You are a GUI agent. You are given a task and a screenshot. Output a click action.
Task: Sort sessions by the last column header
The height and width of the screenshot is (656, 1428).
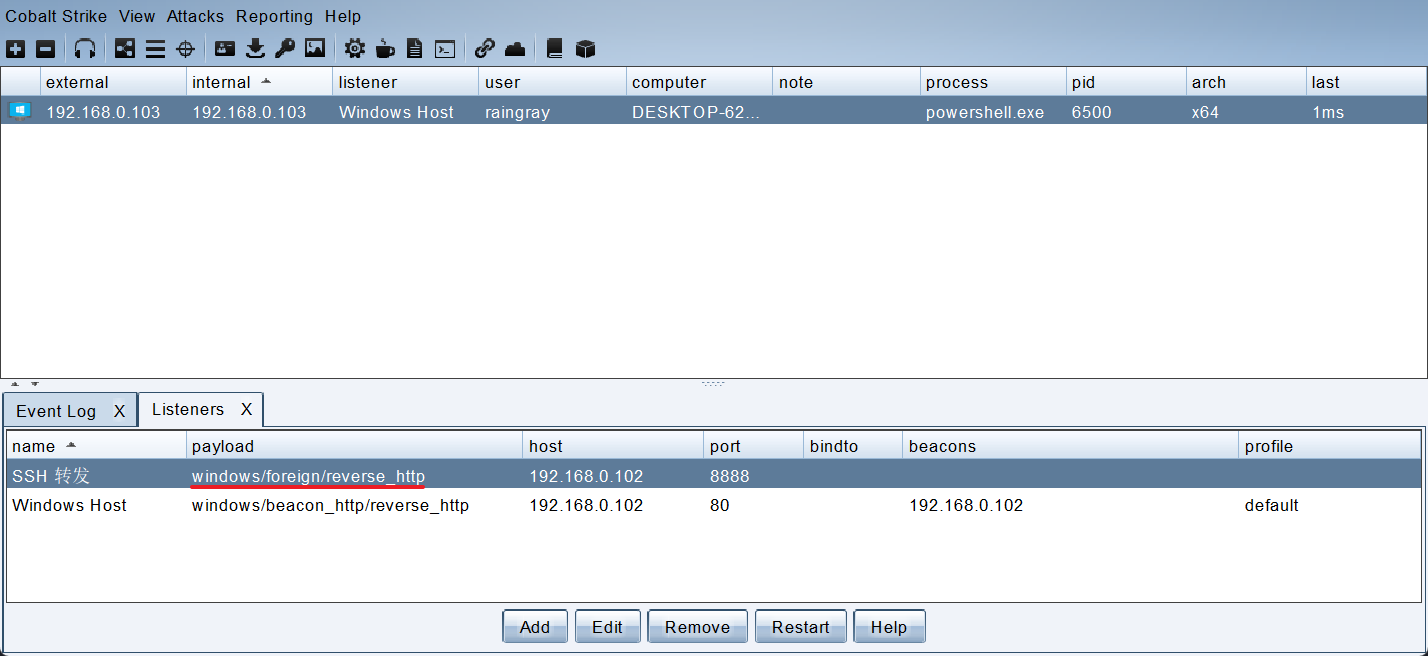click(x=1366, y=82)
